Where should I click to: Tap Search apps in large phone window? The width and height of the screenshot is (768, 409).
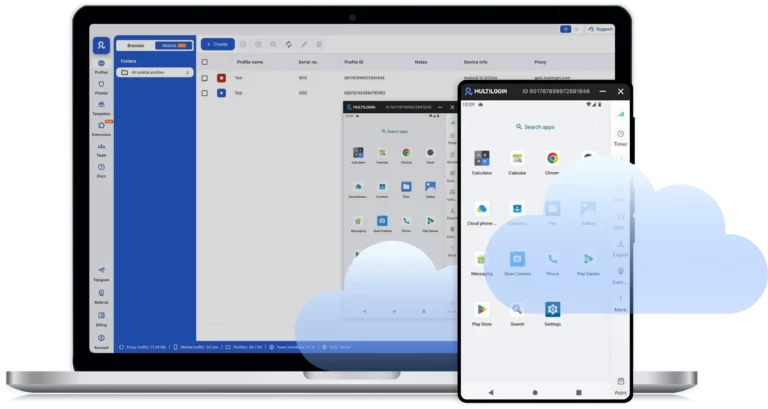click(535, 127)
